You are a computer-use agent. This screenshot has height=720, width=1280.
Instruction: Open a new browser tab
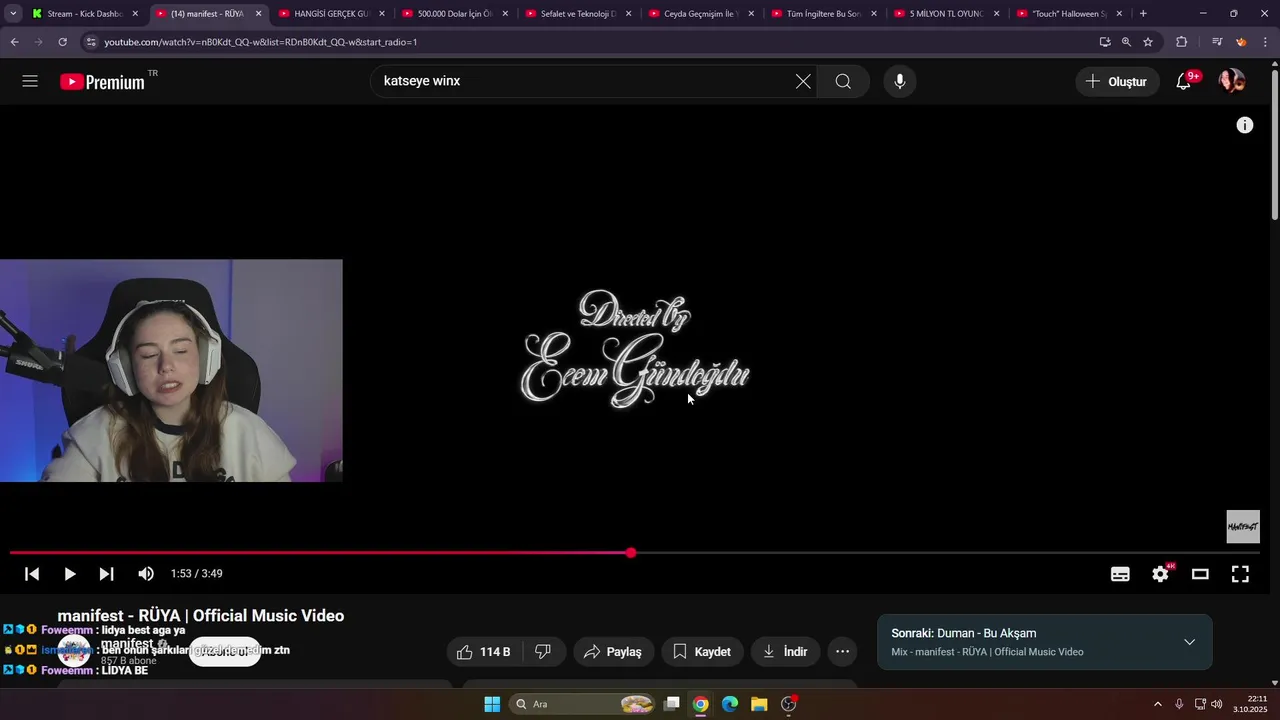pos(1143,14)
